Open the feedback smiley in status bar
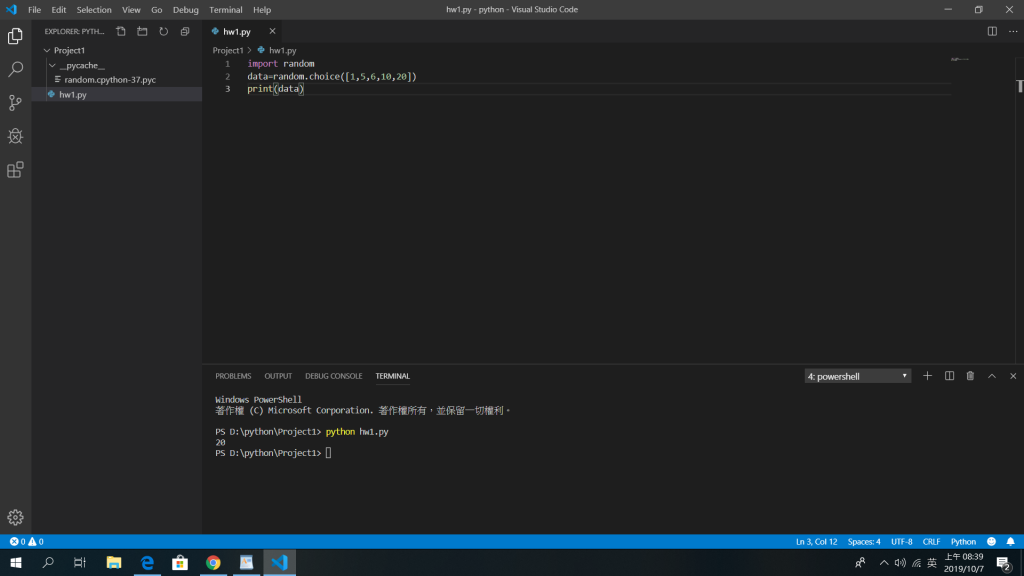1024x576 pixels. (x=991, y=541)
